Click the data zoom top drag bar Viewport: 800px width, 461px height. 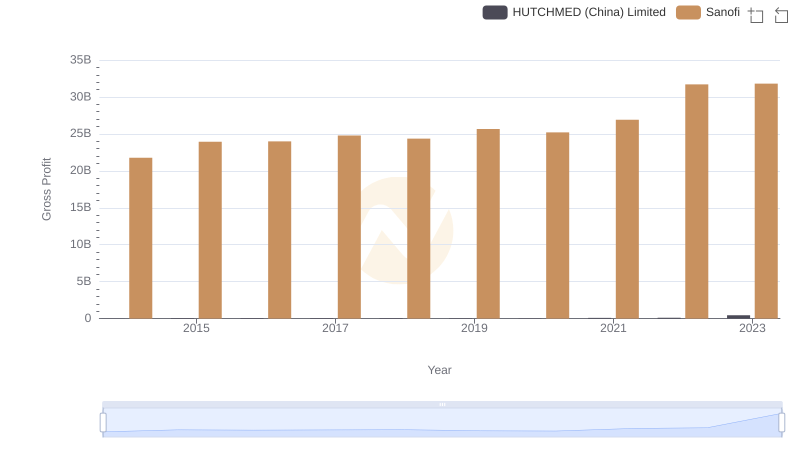[x=442, y=404]
